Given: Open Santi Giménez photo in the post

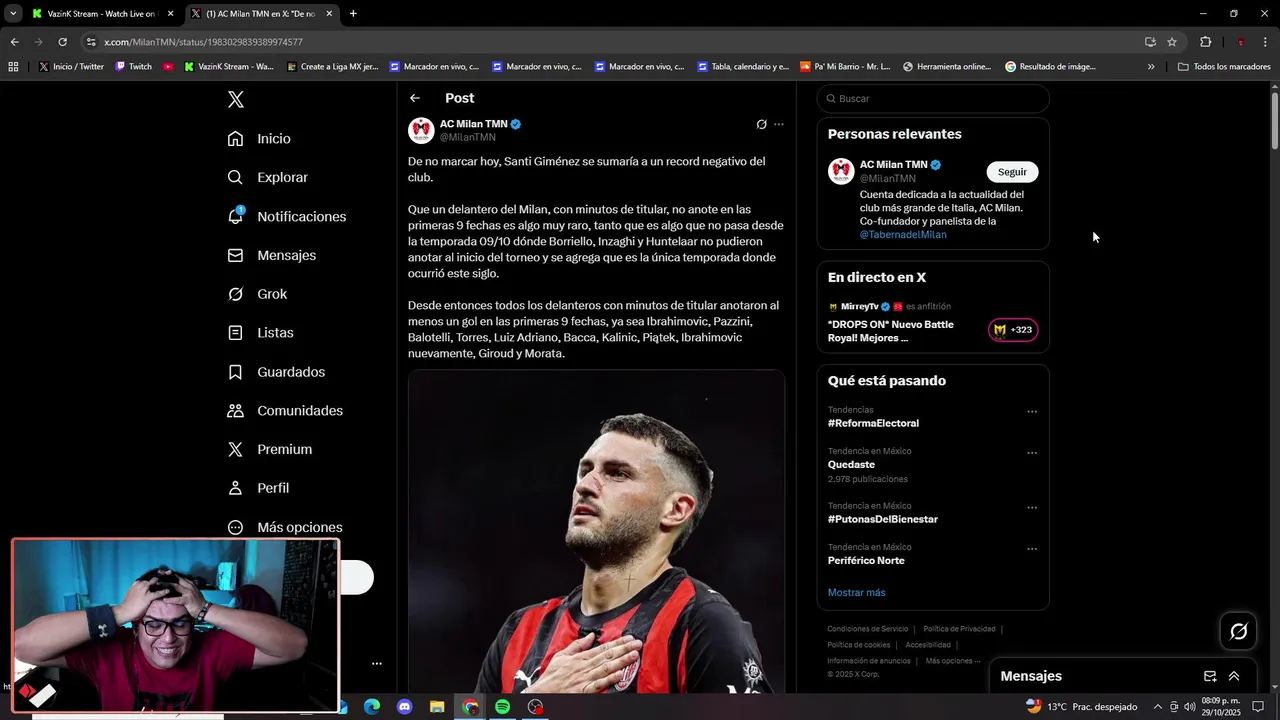Looking at the screenshot, I should (x=596, y=530).
